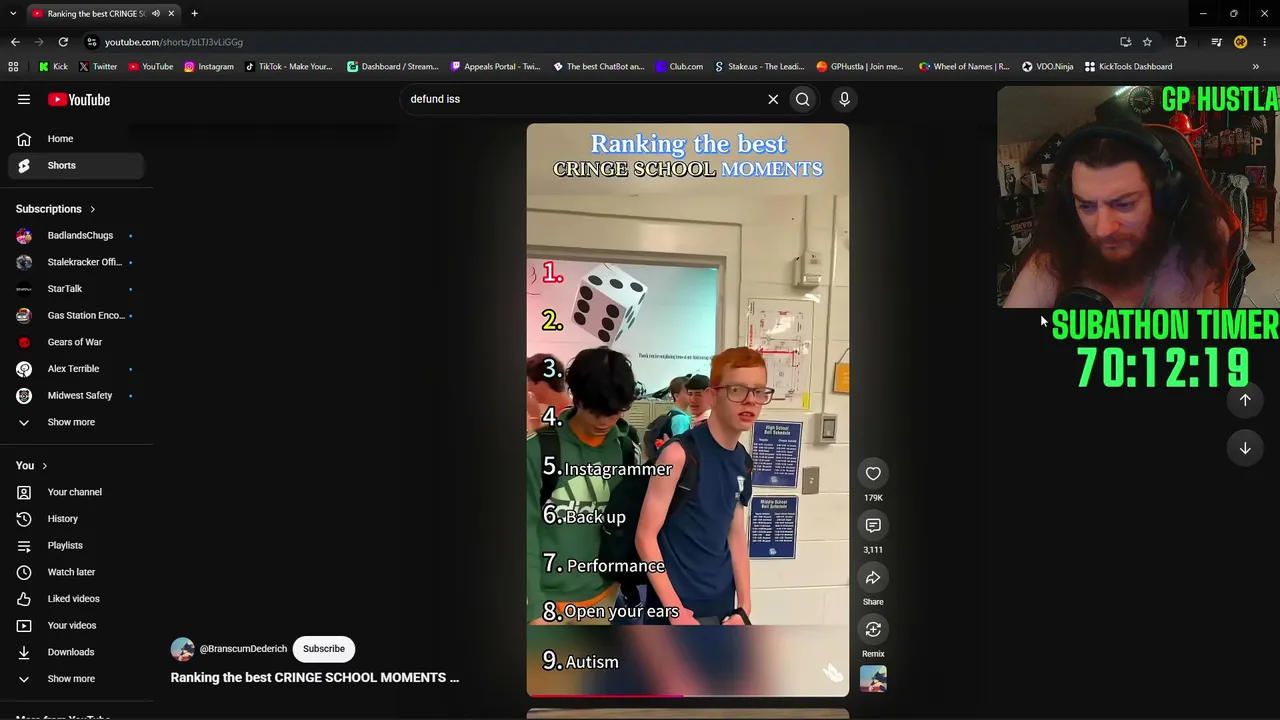The image size is (1280, 720).
Task: Open Gears of War subscription
Action: click(x=76, y=342)
